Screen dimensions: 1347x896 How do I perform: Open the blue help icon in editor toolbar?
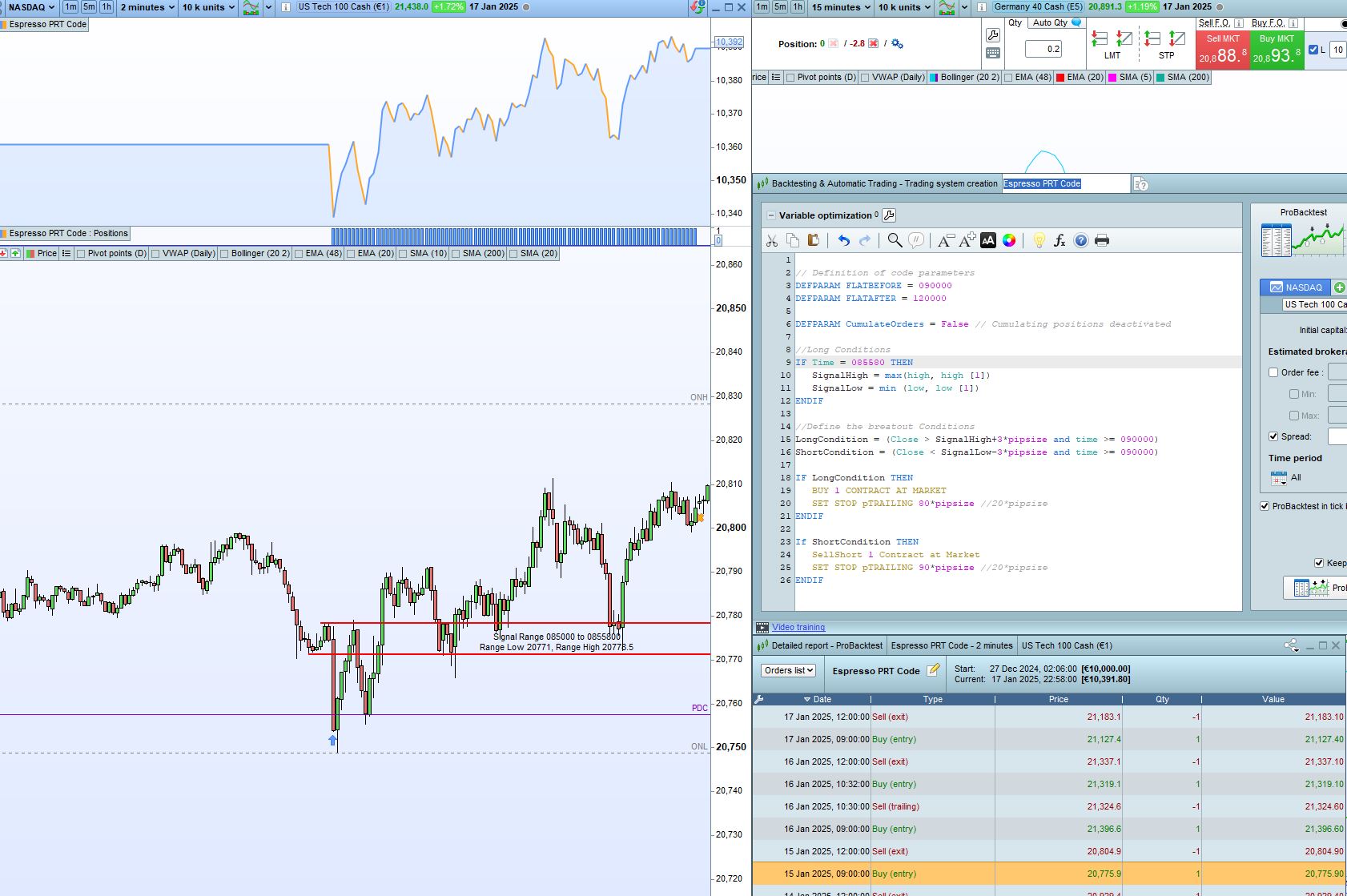pos(1081,241)
